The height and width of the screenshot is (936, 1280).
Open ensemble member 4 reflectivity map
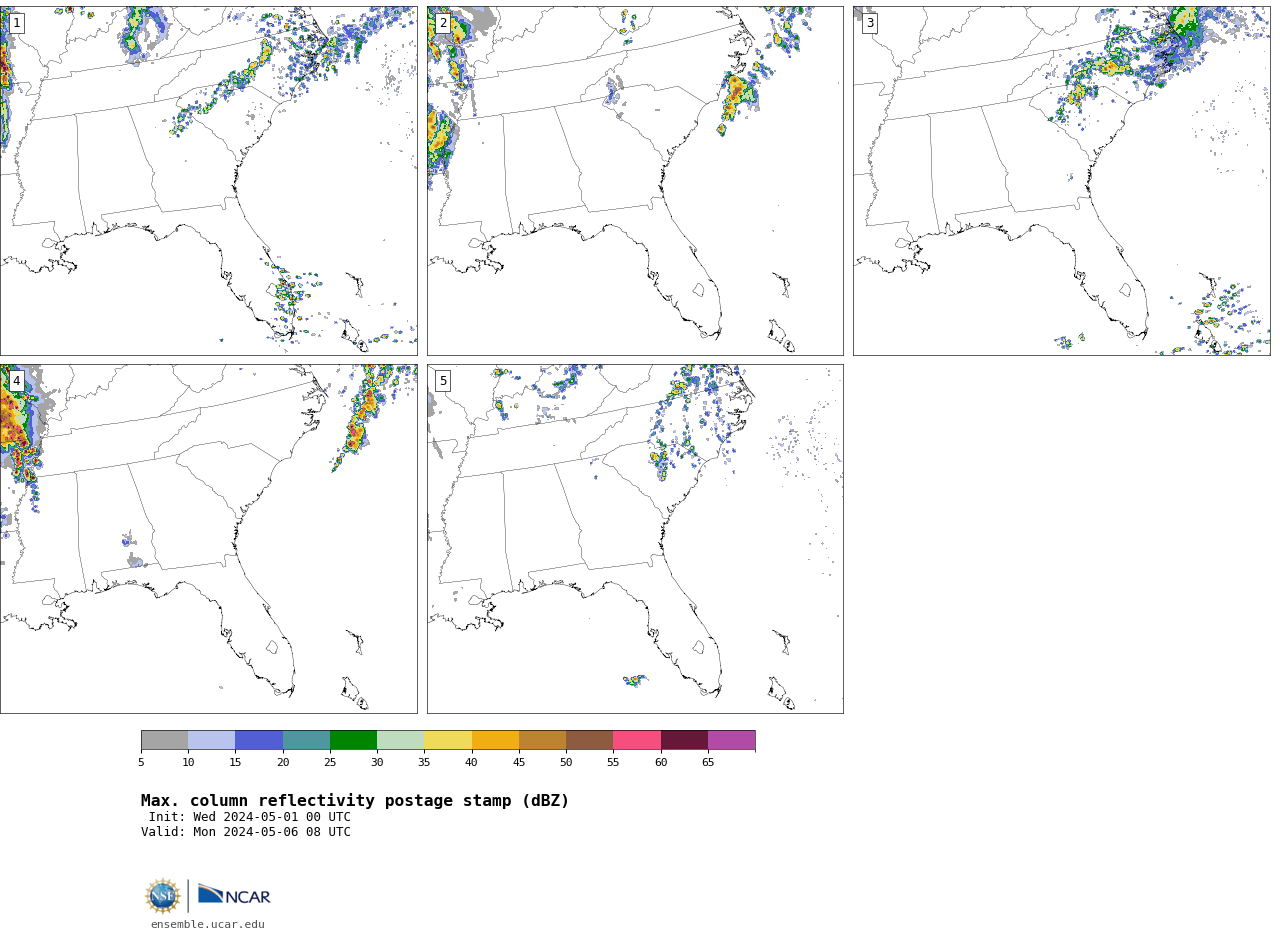(x=208, y=539)
